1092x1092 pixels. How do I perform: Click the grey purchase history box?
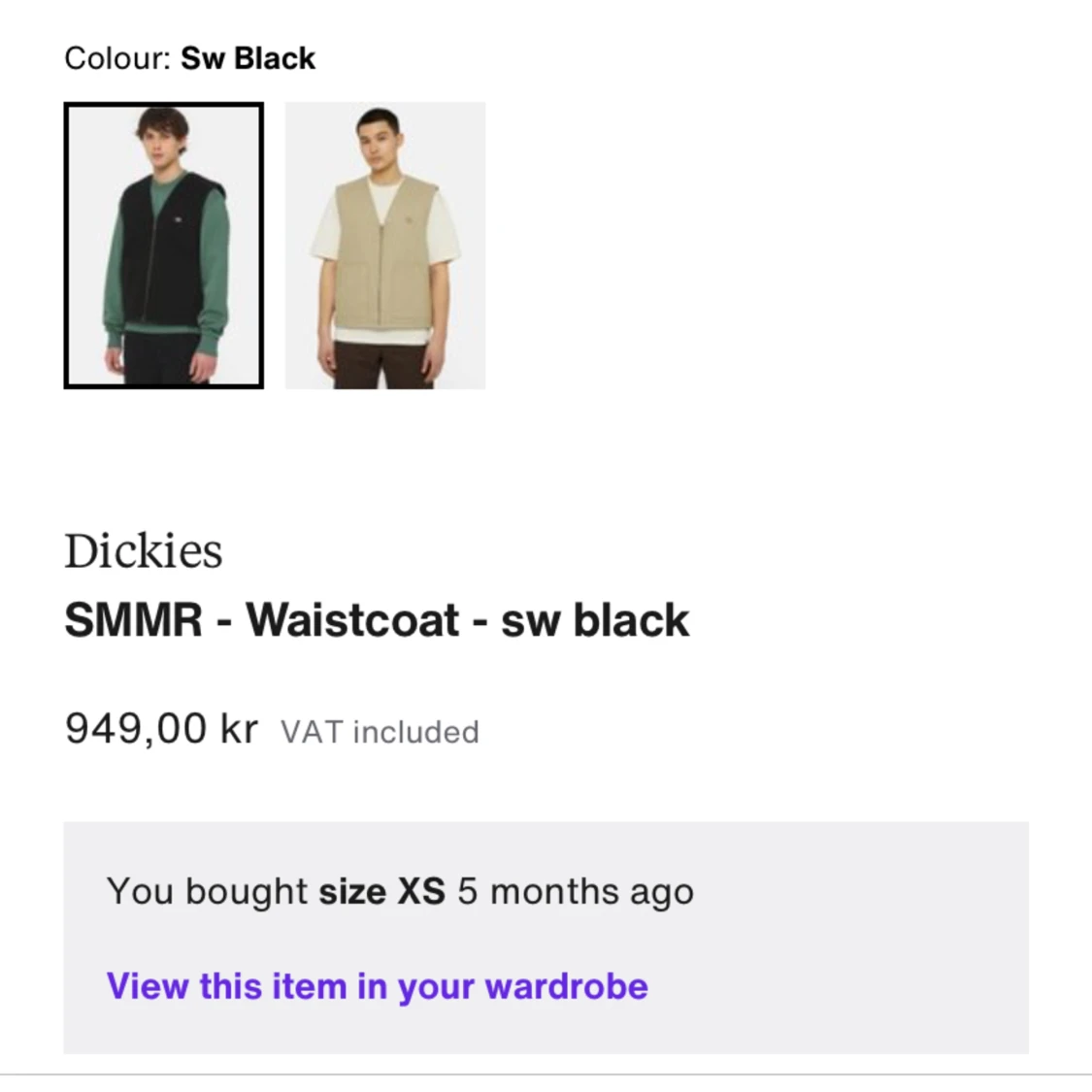(x=546, y=937)
